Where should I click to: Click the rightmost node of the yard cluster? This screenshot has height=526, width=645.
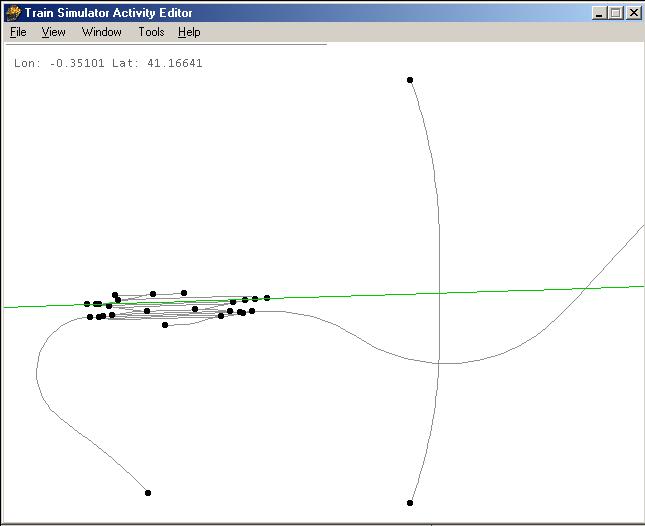pos(267,298)
